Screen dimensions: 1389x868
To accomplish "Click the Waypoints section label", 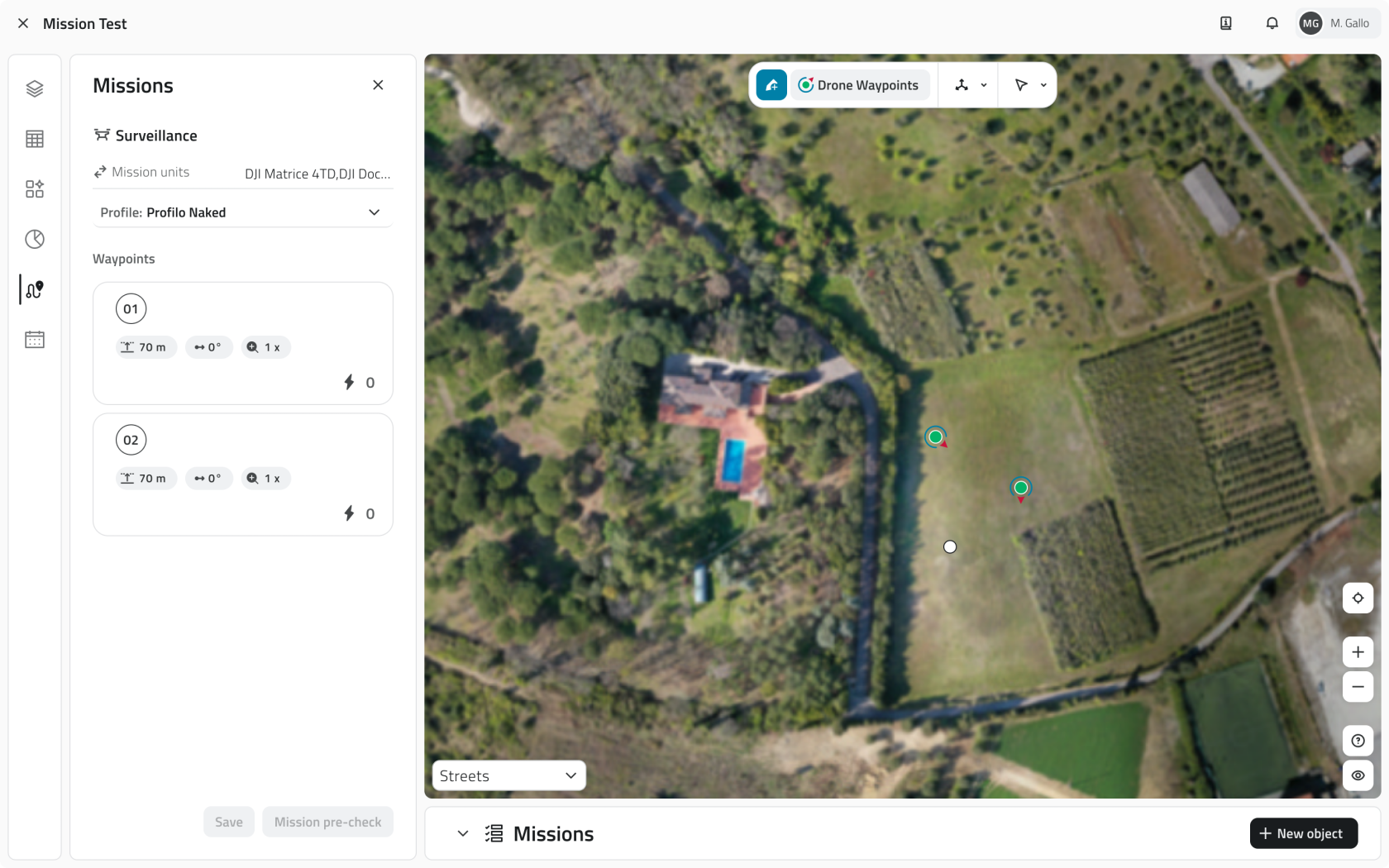I will tap(124, 259).
